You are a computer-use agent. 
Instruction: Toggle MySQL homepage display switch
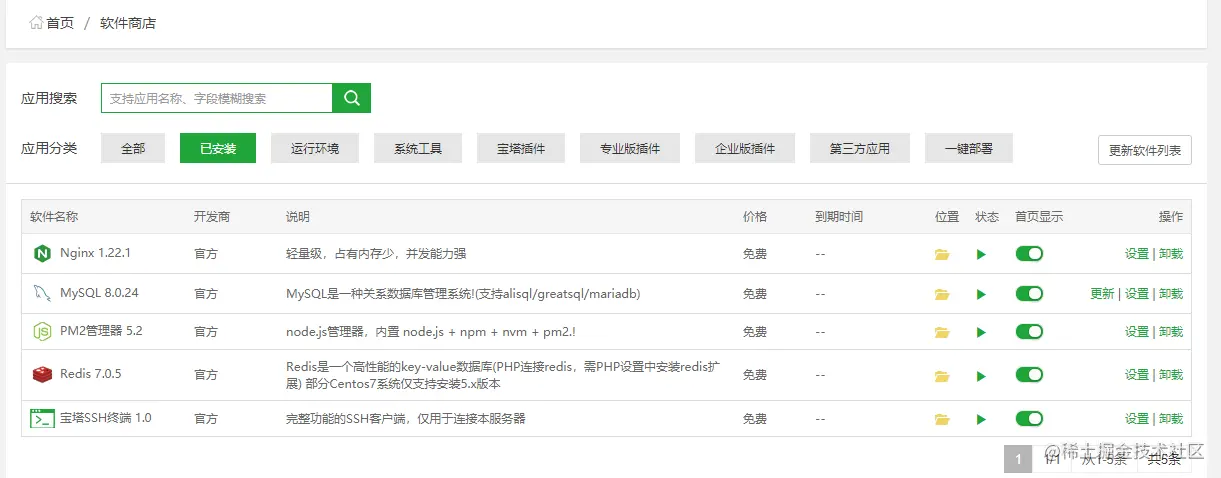point(1029,294)
